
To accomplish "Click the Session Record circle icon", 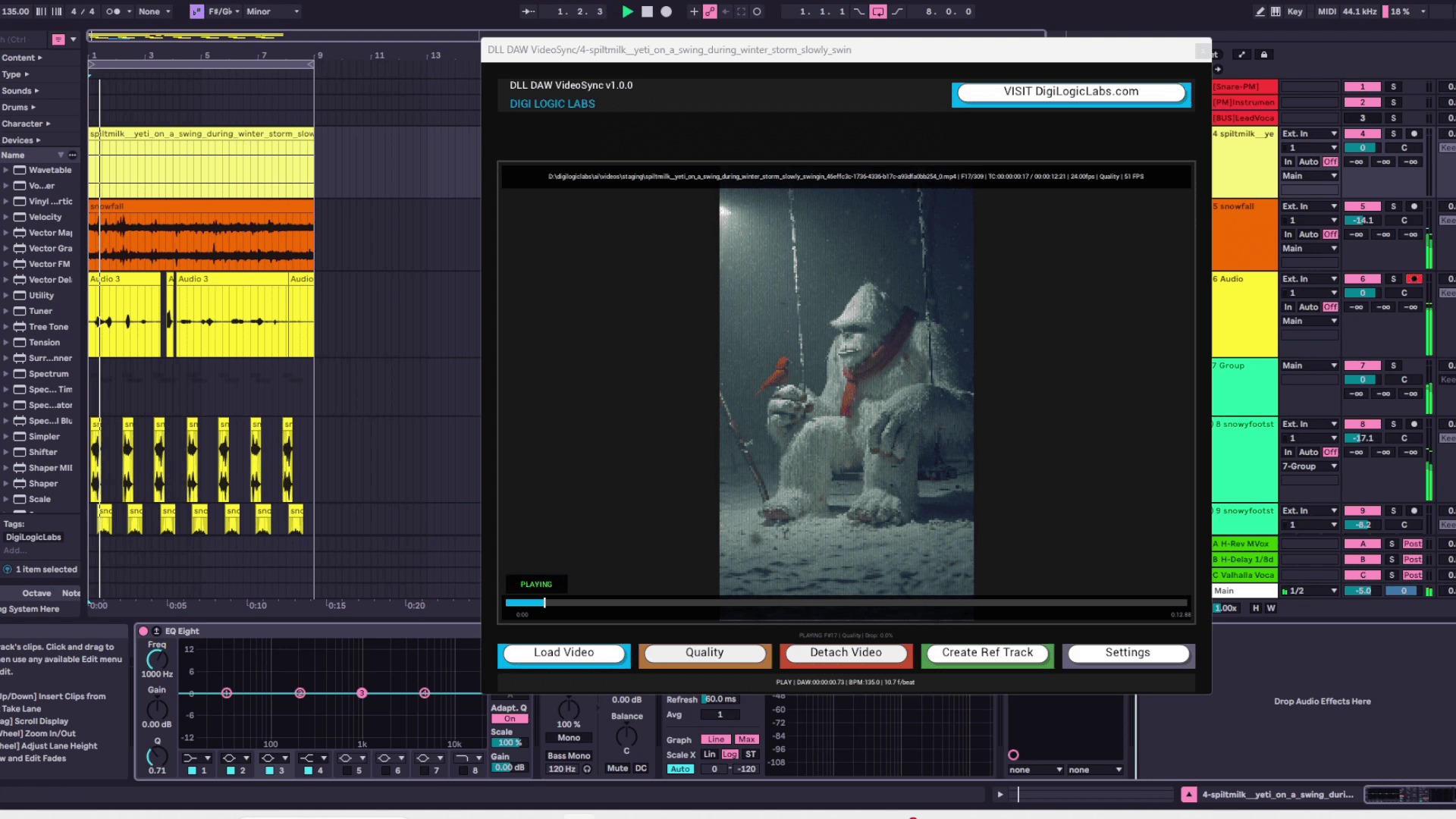I will point(756,11).
